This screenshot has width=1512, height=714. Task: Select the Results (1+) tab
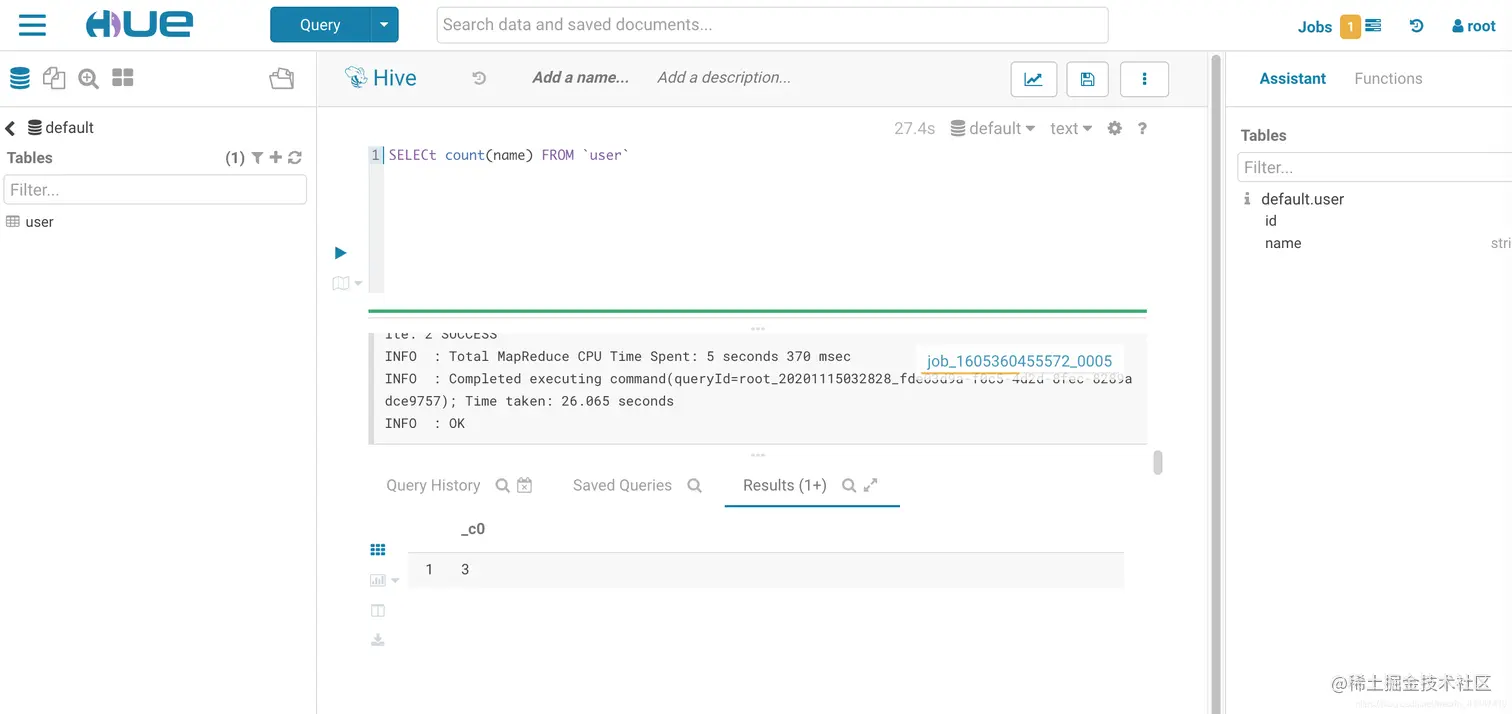pos(784,485)
